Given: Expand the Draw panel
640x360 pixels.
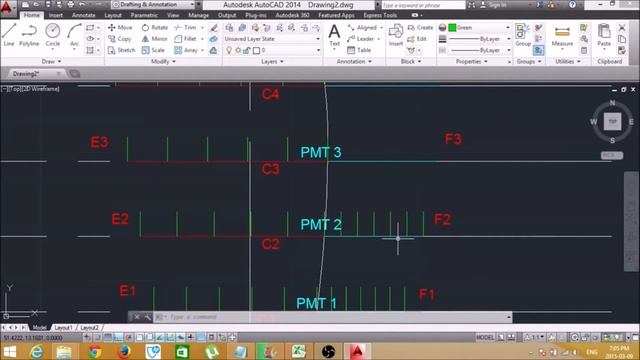Looking at the screenshot, I should (x=52, y=61).
